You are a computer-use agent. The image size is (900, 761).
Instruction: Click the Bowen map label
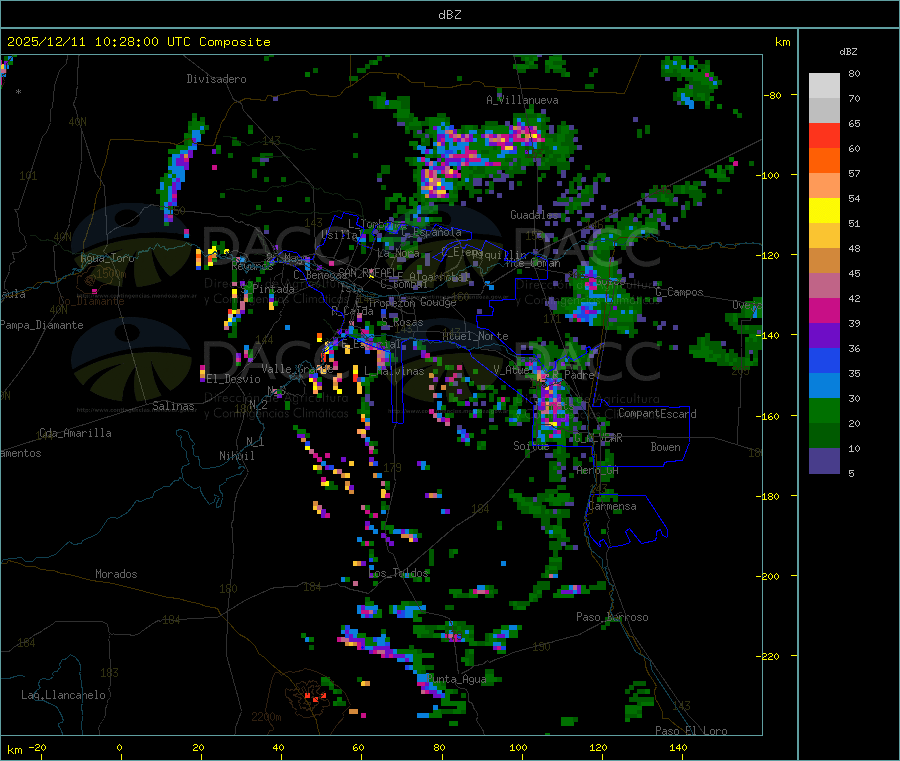tap(665, 447)
